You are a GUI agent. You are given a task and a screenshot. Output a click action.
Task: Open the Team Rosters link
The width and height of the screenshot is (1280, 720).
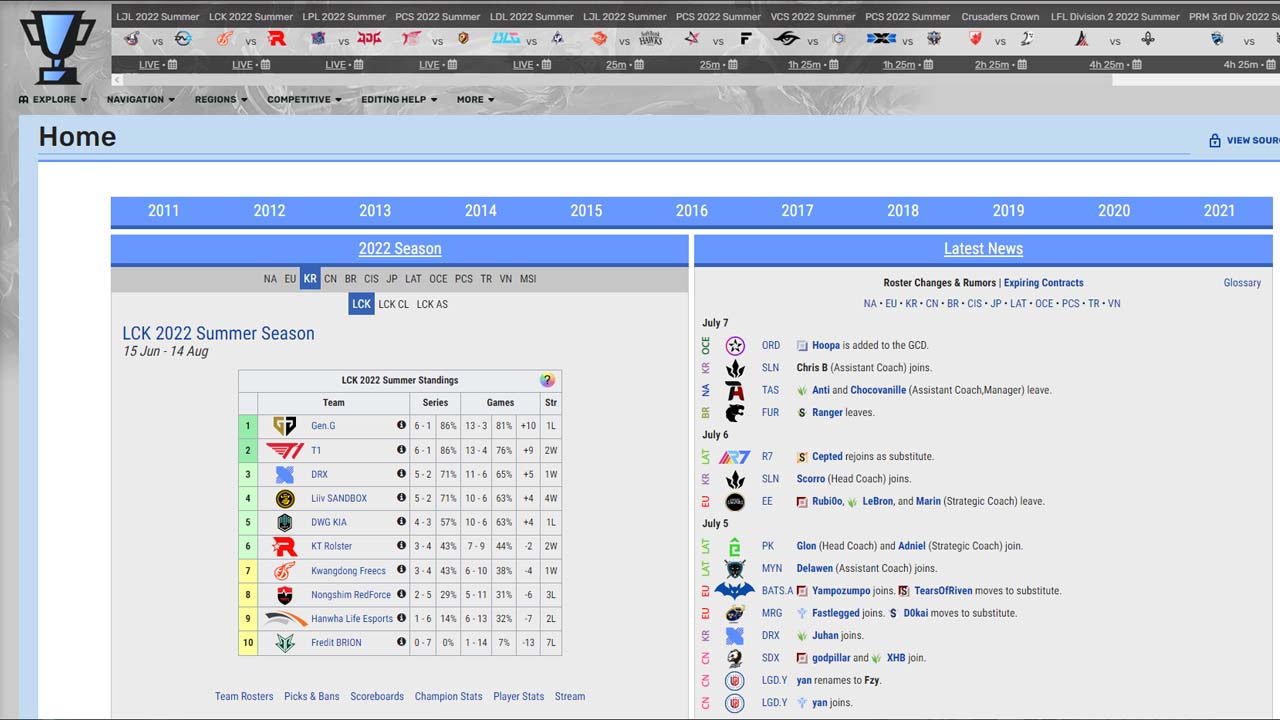(x=244, y=696)
